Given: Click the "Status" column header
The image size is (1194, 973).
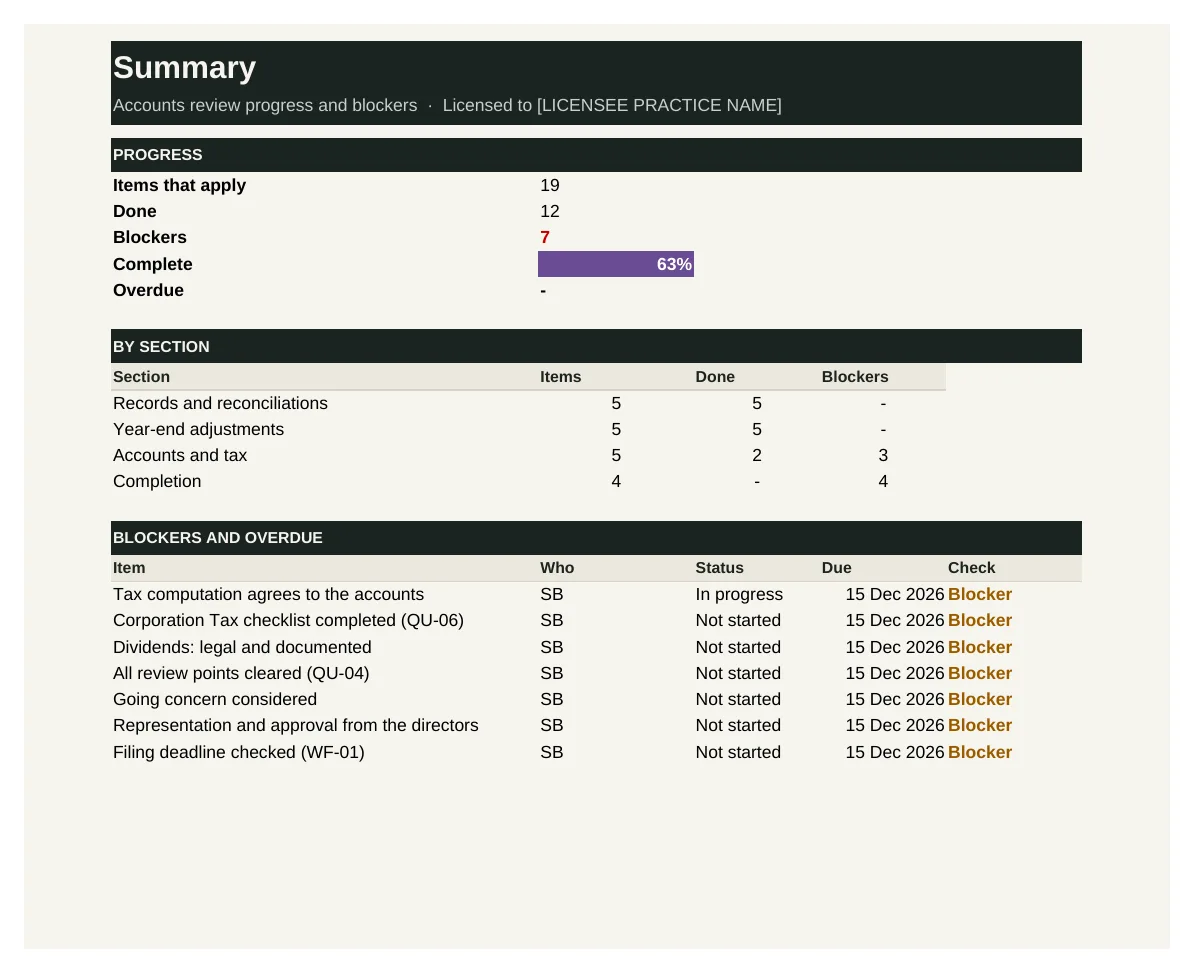Looking at the screenshot, I should (720, 568).
